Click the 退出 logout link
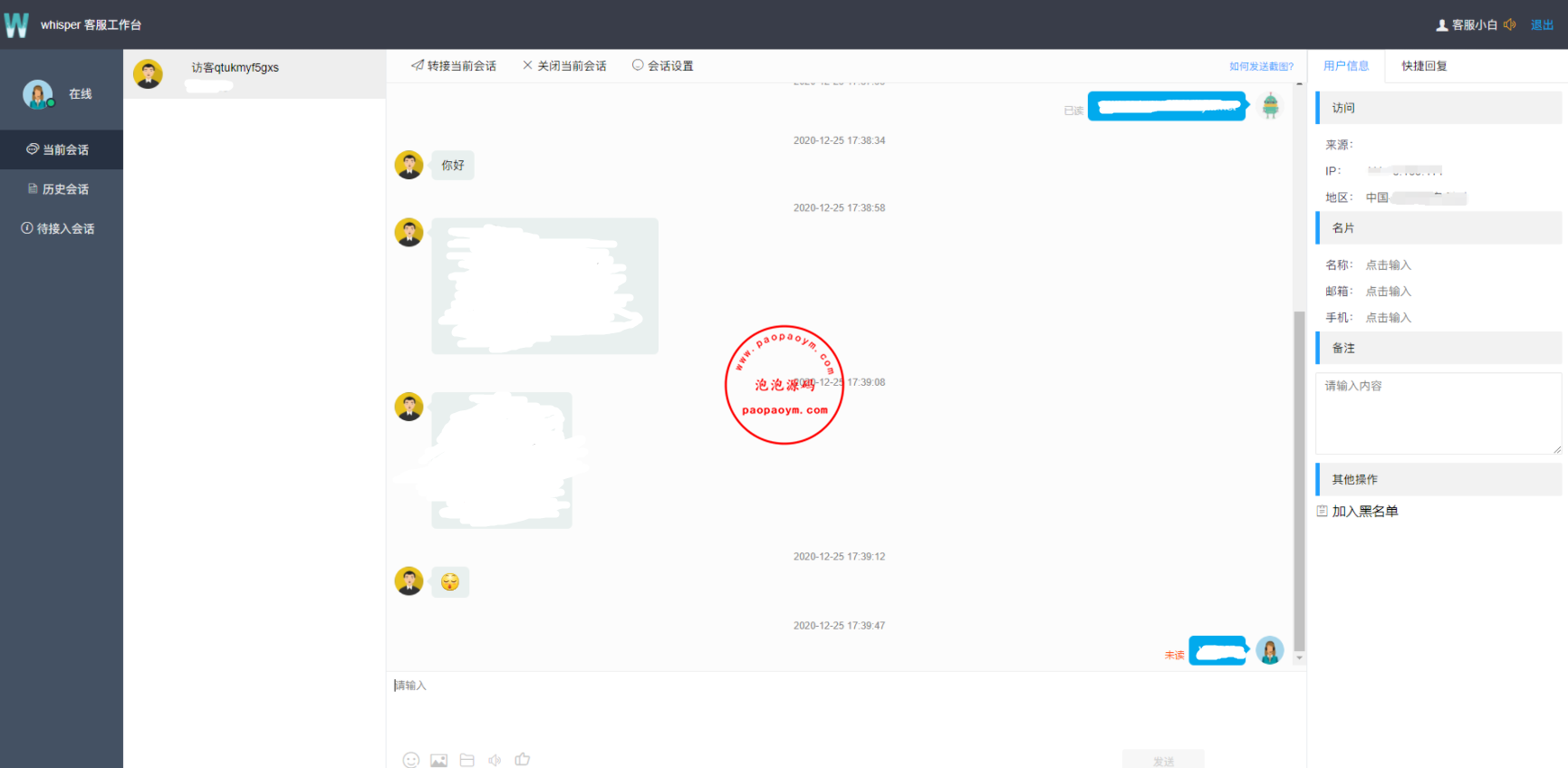This screenshot has height=768, width=1568. pos(1542,25)
